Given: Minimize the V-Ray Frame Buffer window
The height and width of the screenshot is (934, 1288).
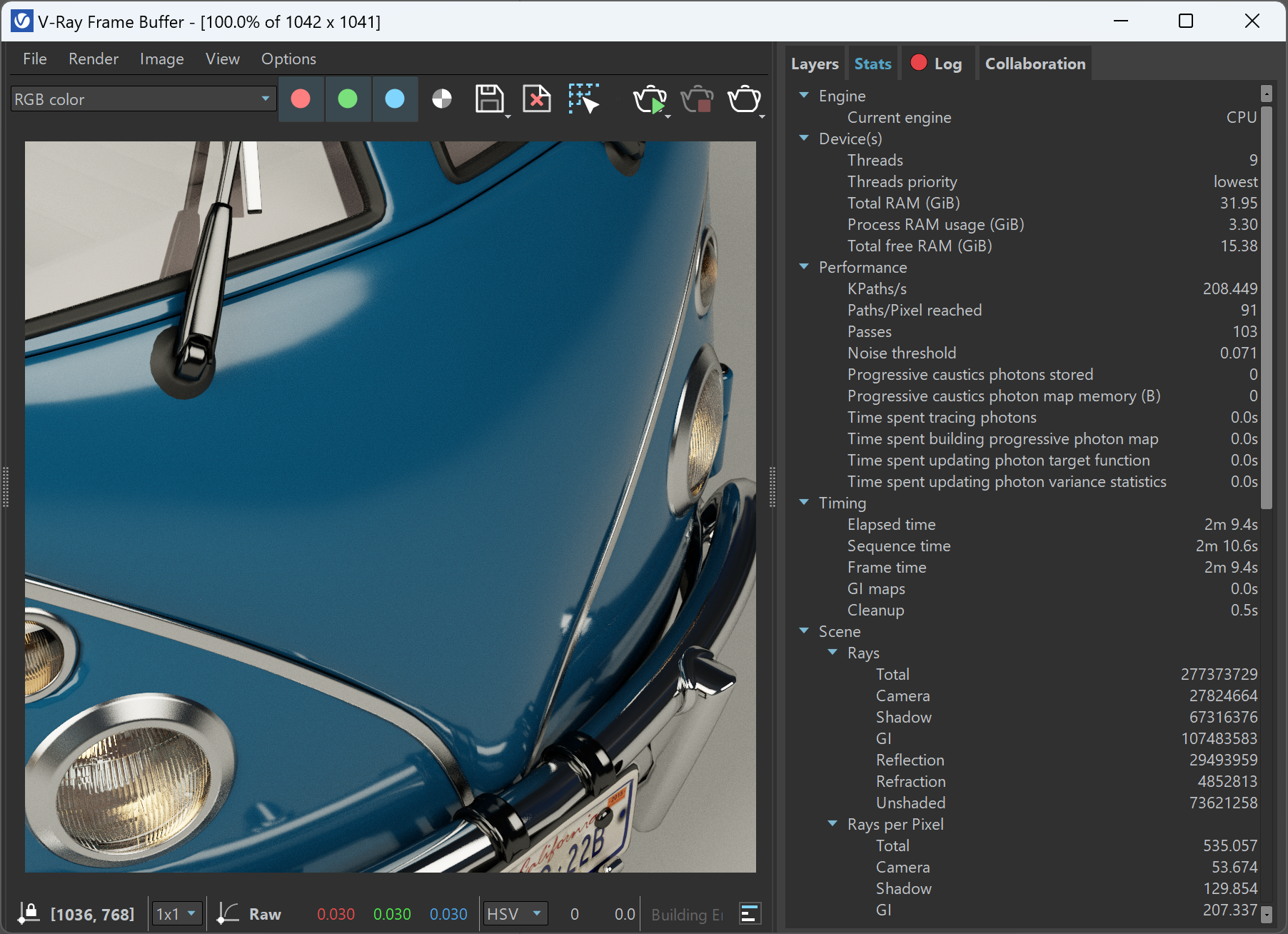Looking at the screenshot, I should [1121, 21].
